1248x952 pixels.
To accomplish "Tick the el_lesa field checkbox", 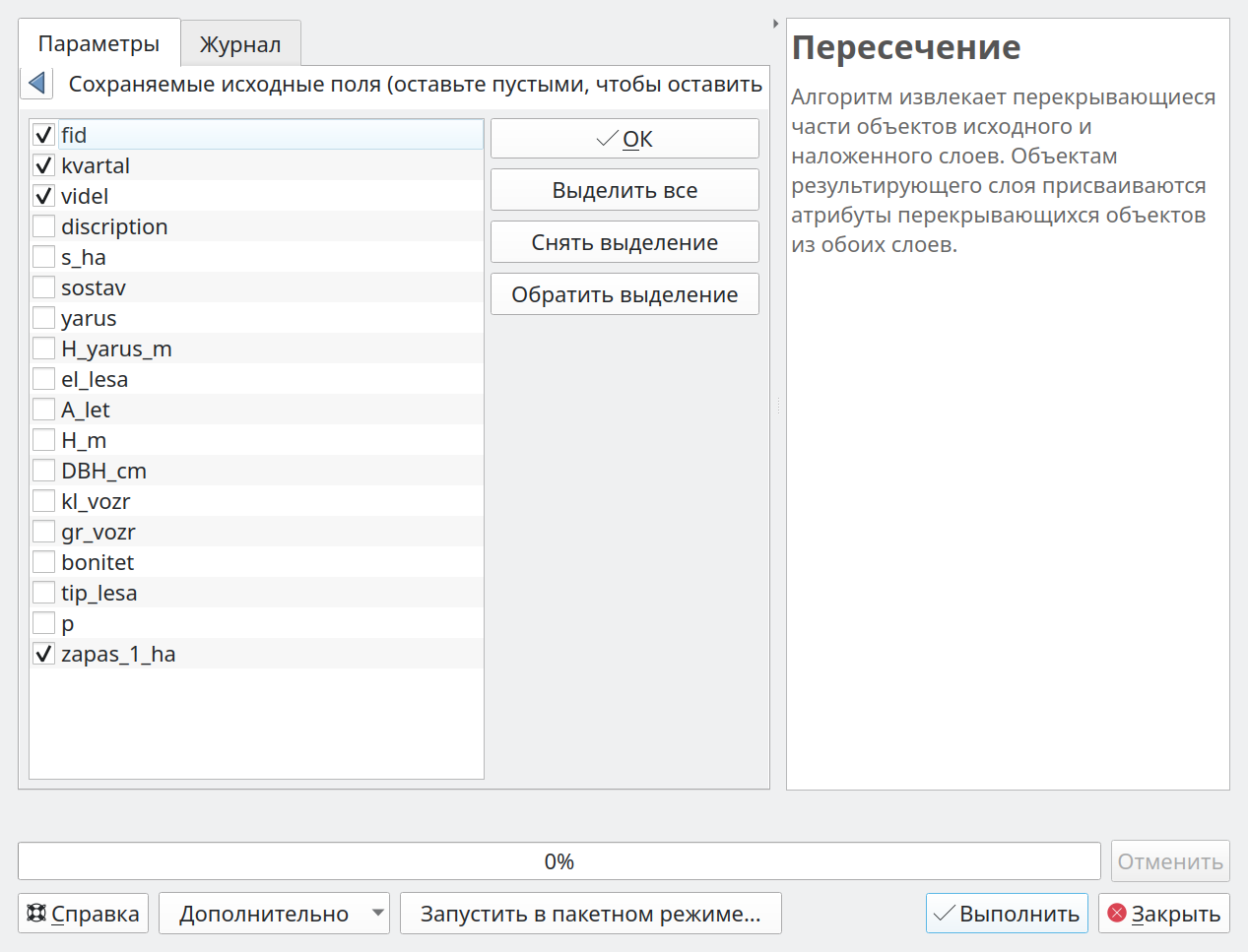I will pos(43,379).
